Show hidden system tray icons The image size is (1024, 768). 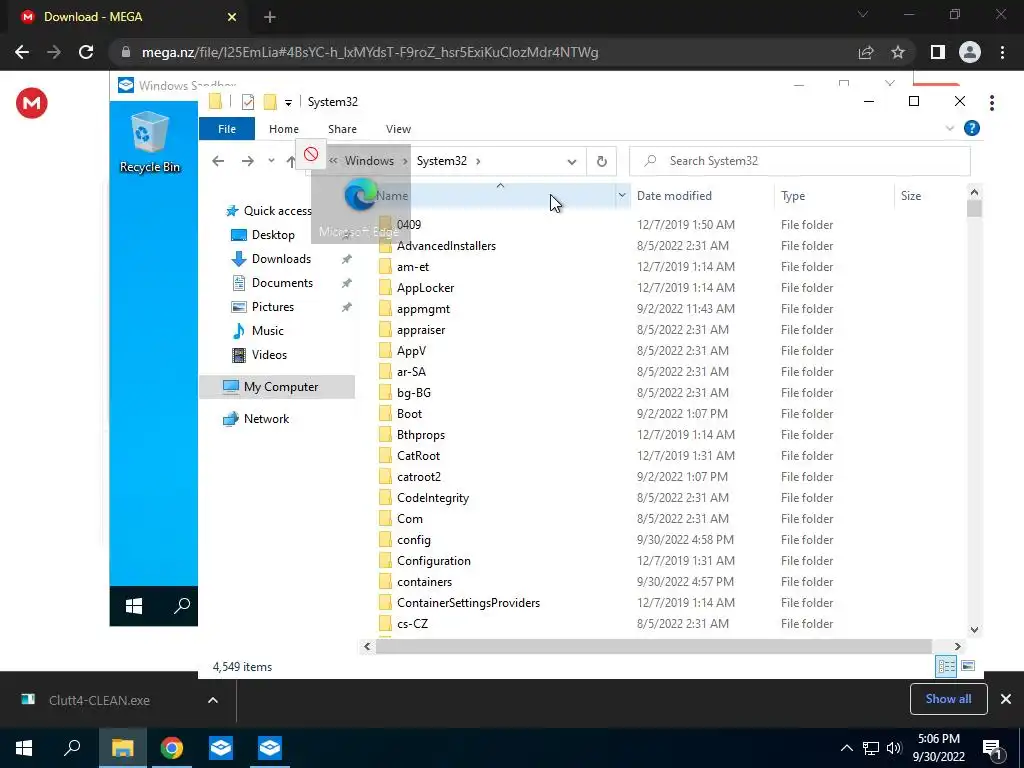pos(846,748)
